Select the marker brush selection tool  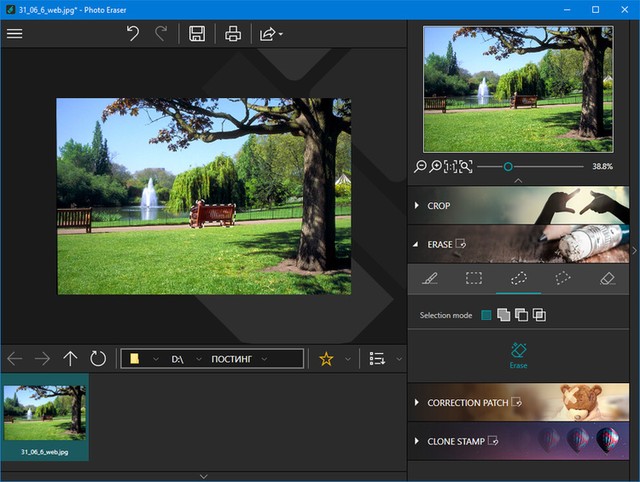(430, 279)
